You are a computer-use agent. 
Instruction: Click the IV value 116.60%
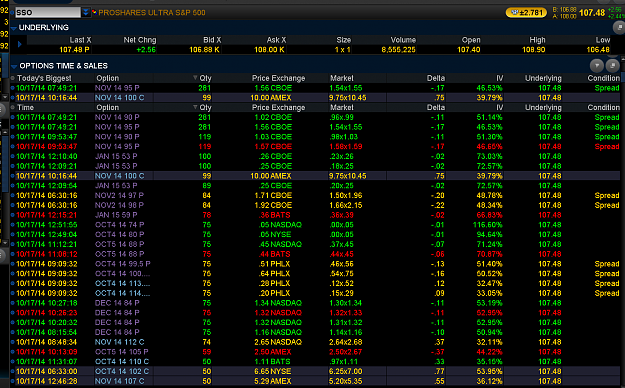pyautogui.click(x=487, y=225)
